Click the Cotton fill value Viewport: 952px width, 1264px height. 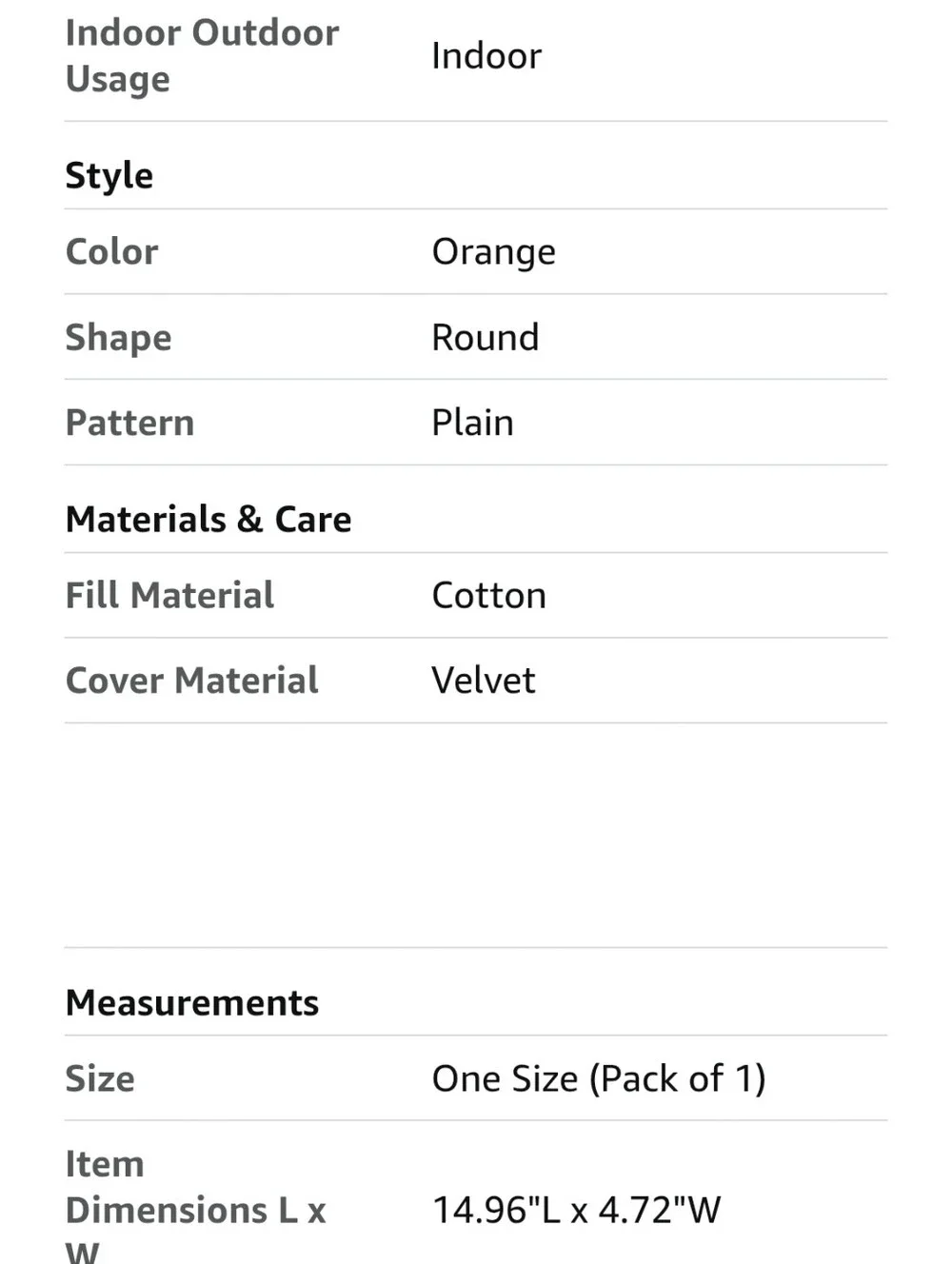tap(489, 596)
